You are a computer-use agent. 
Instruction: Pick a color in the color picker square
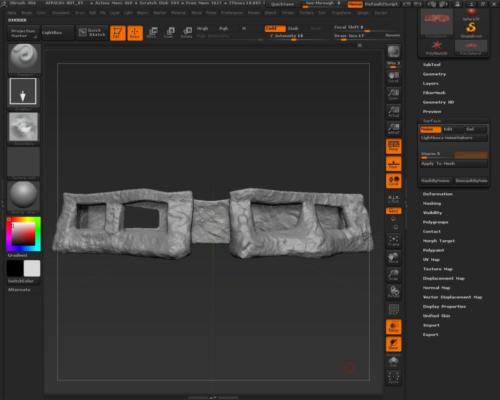[23, 234]
